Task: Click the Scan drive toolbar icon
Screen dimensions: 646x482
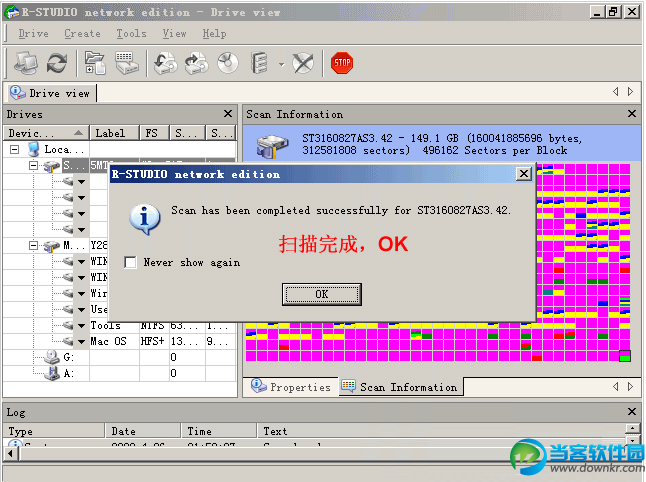Action: (126, 63)
